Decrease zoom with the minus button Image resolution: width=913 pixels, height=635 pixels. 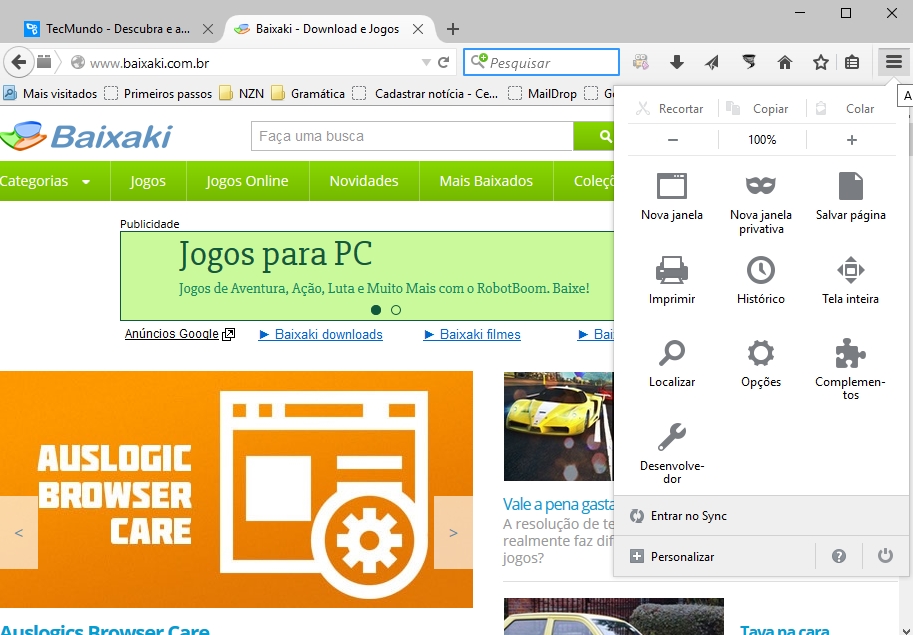[x=673, y=140]
